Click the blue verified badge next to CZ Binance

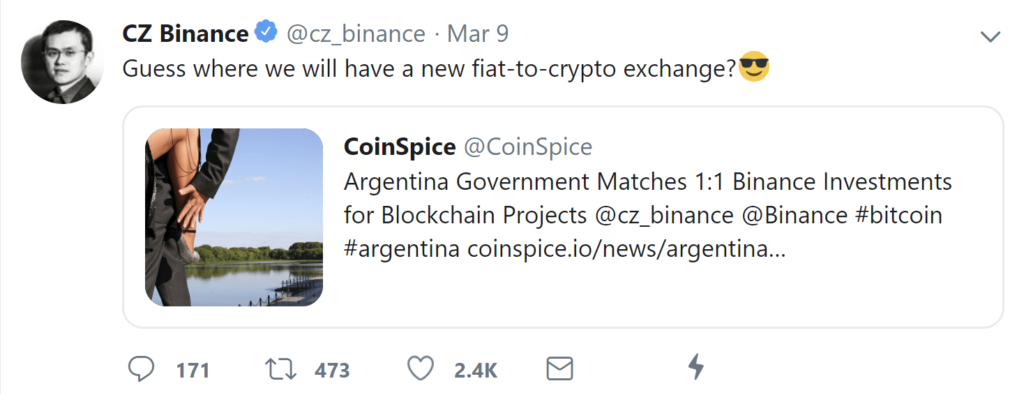pos(264,33)
